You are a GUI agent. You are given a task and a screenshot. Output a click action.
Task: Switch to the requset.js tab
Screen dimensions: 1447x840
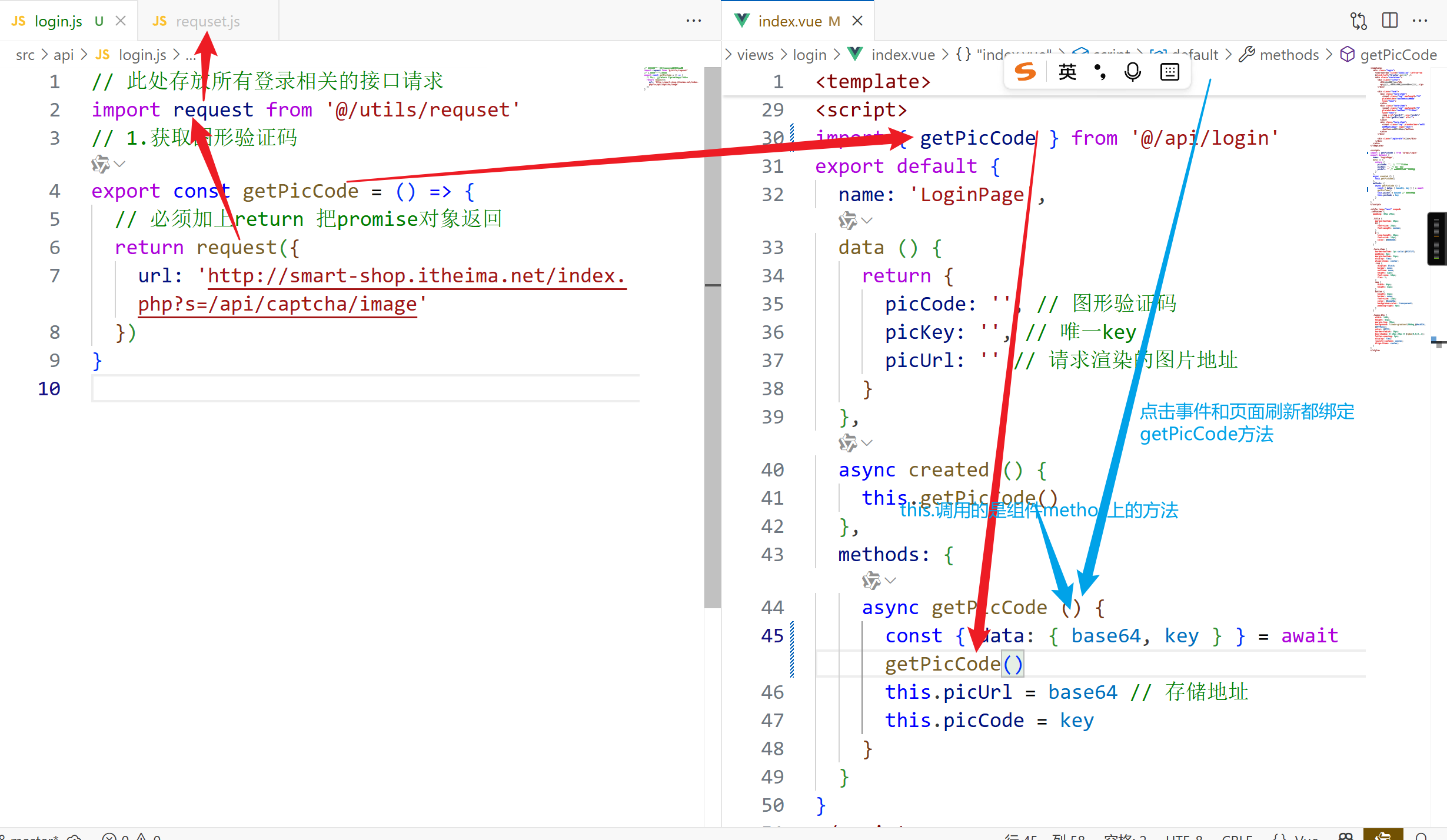(207, 21)
